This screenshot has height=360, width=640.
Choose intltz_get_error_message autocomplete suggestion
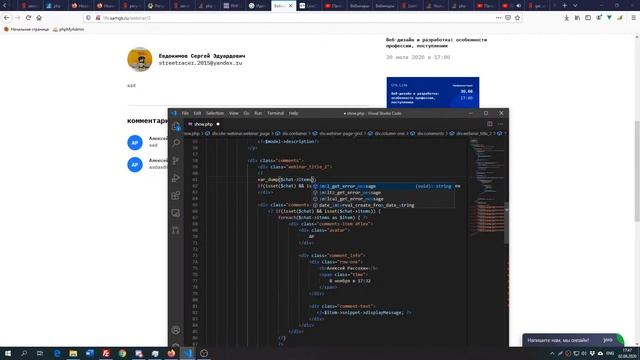click(384, 193)
